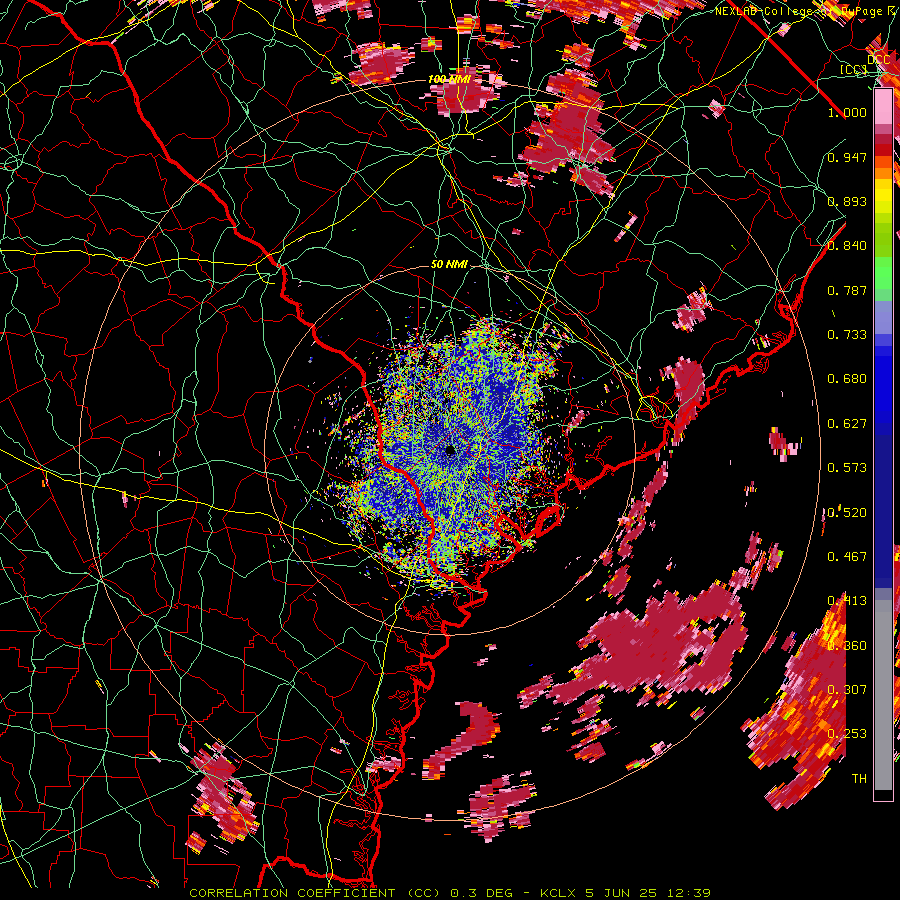Click the KCLX station identifier in the caption

tap(560, 893)
